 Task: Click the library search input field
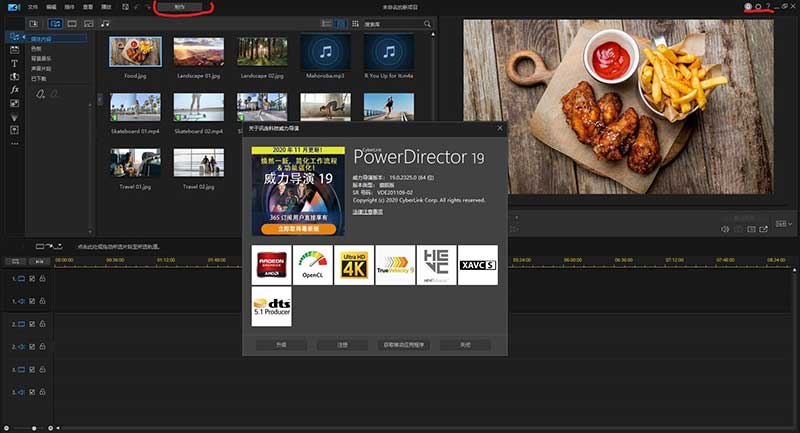pyautogui.click(x=393, y=23)
